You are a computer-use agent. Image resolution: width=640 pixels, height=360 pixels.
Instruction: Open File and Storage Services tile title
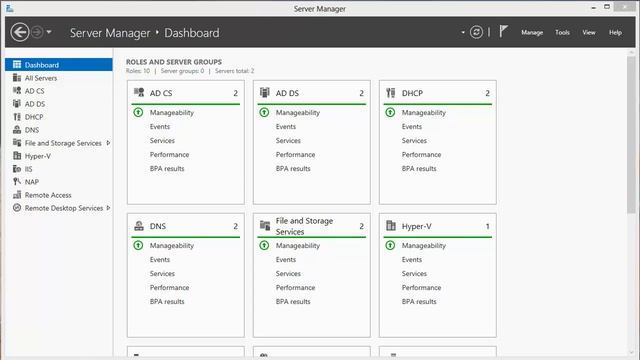point(304,226)
